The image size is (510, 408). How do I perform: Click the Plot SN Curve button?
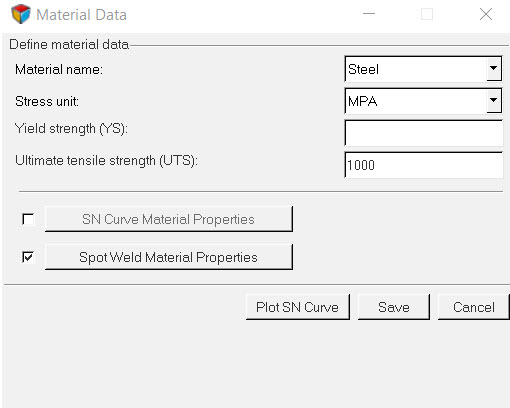point(298,307)
